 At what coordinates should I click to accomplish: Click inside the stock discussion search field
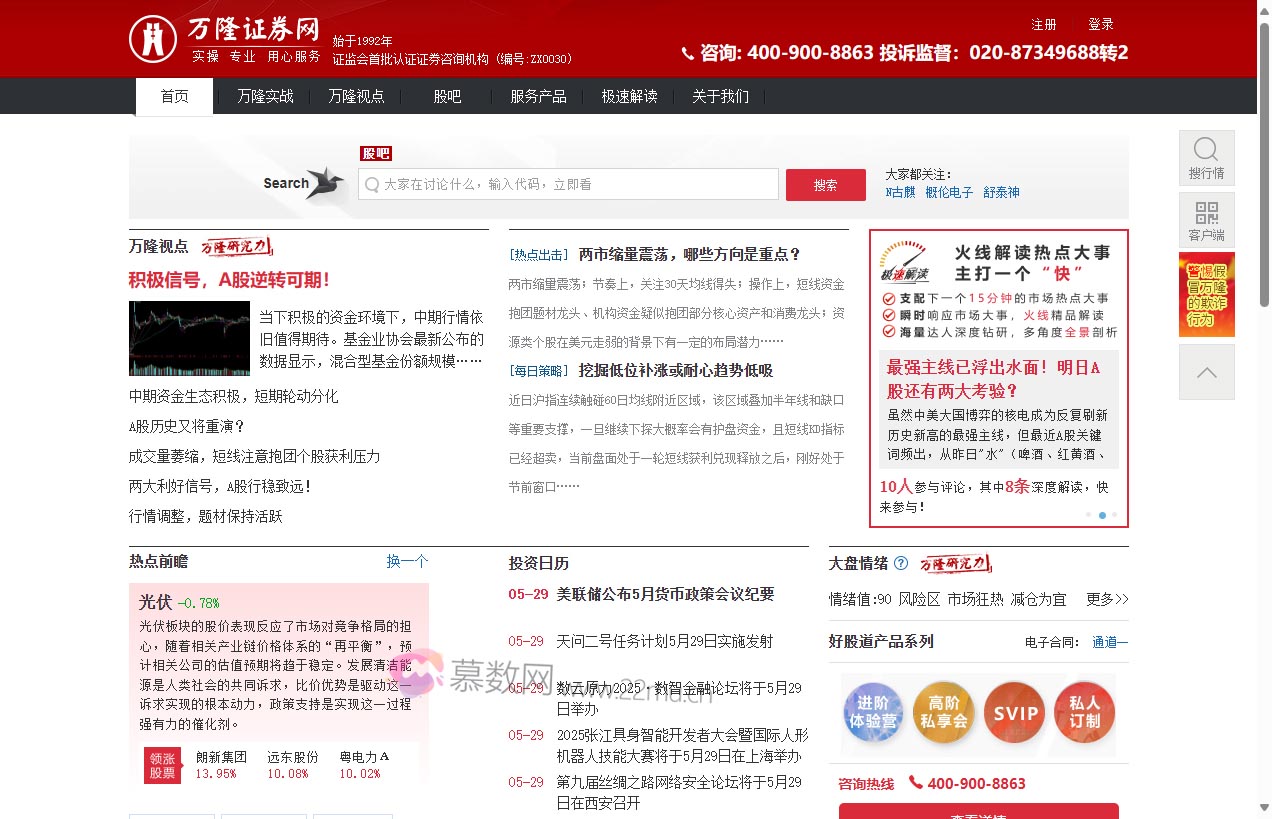pyautogui.click(x=568, y=184)
